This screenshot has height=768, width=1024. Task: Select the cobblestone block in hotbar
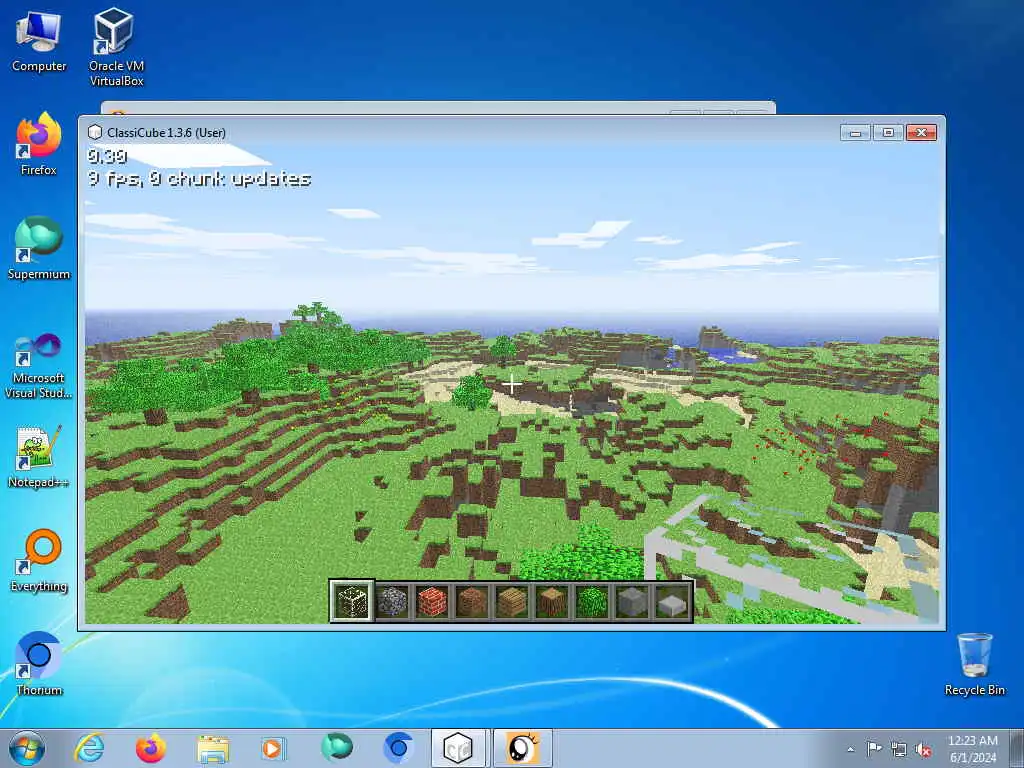[393, 601]
